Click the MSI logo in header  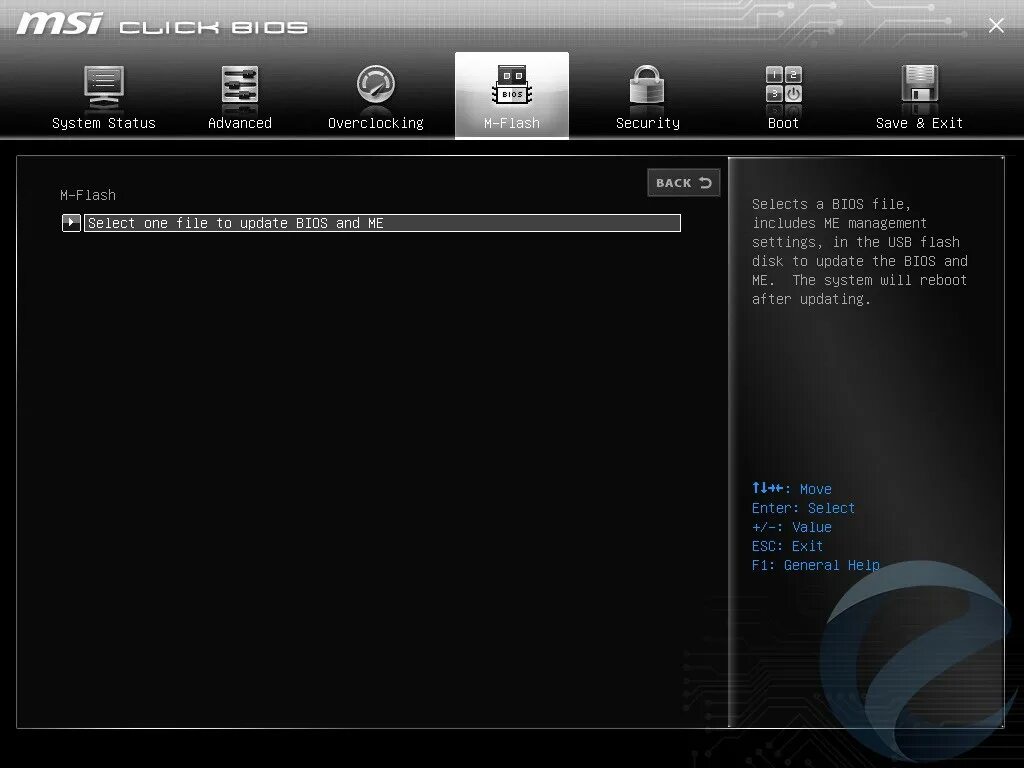(59, 24)
